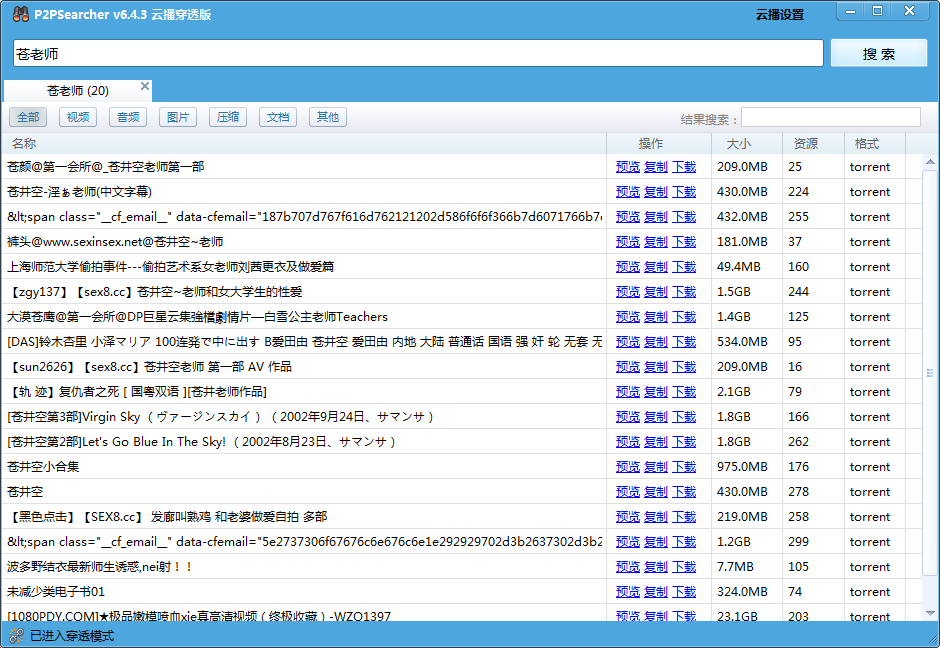The width and height of the screenshot is (940, 648).
Task: Filter results to 文档
Action: (278, 117)
